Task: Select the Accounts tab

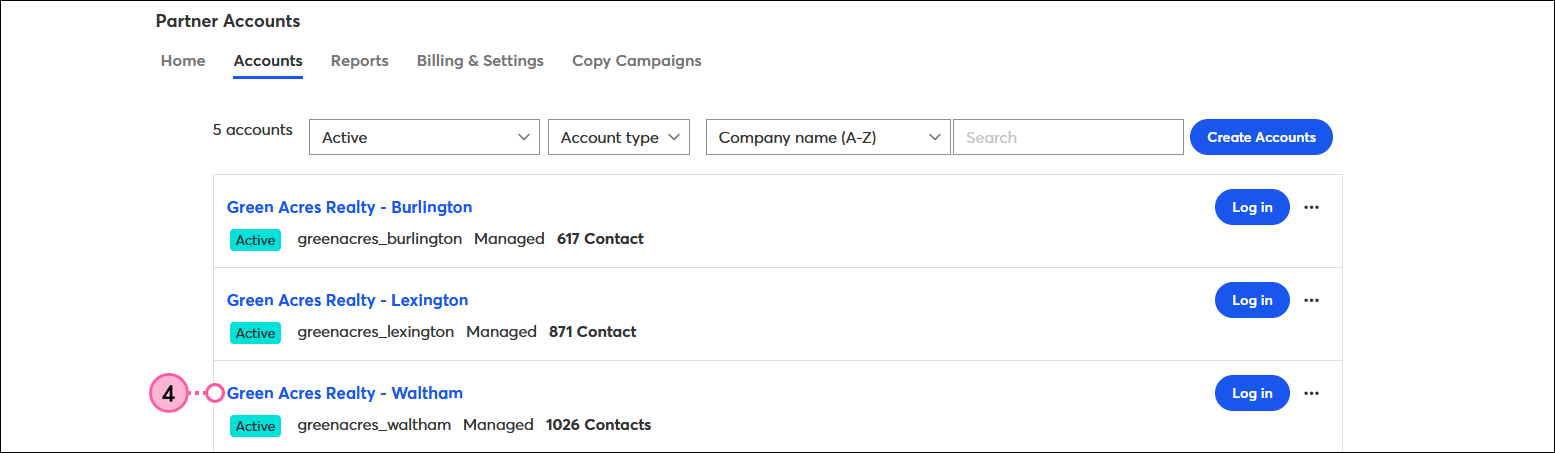Action: coord(268,61)
